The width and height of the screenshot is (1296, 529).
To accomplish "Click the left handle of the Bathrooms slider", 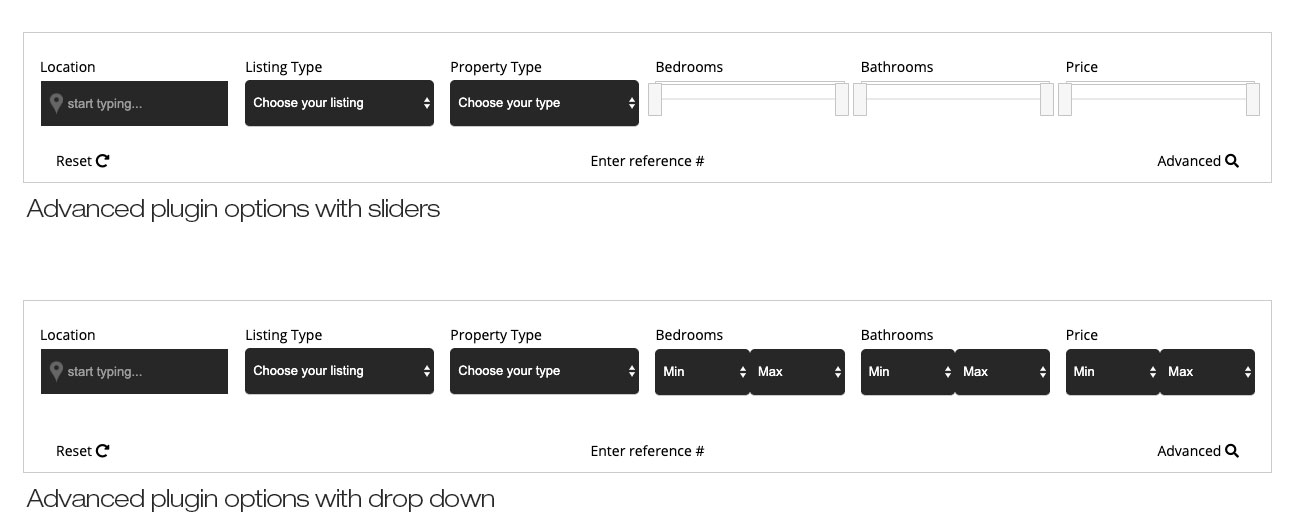I will (860, 100).
